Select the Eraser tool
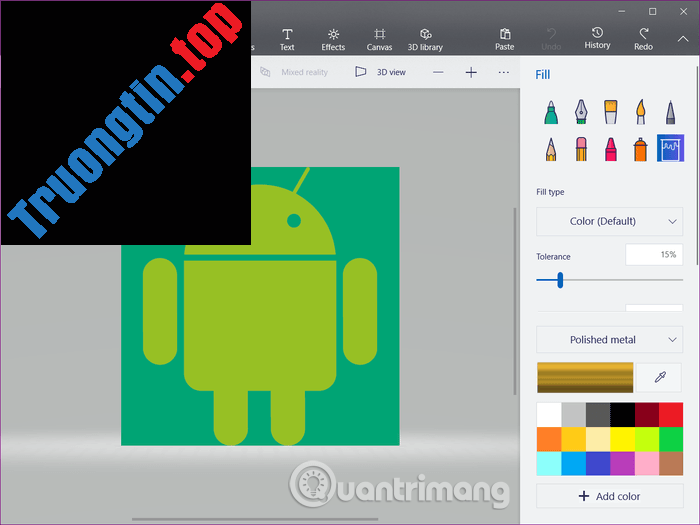Screen dimensions: 700x525 (581, 149)
